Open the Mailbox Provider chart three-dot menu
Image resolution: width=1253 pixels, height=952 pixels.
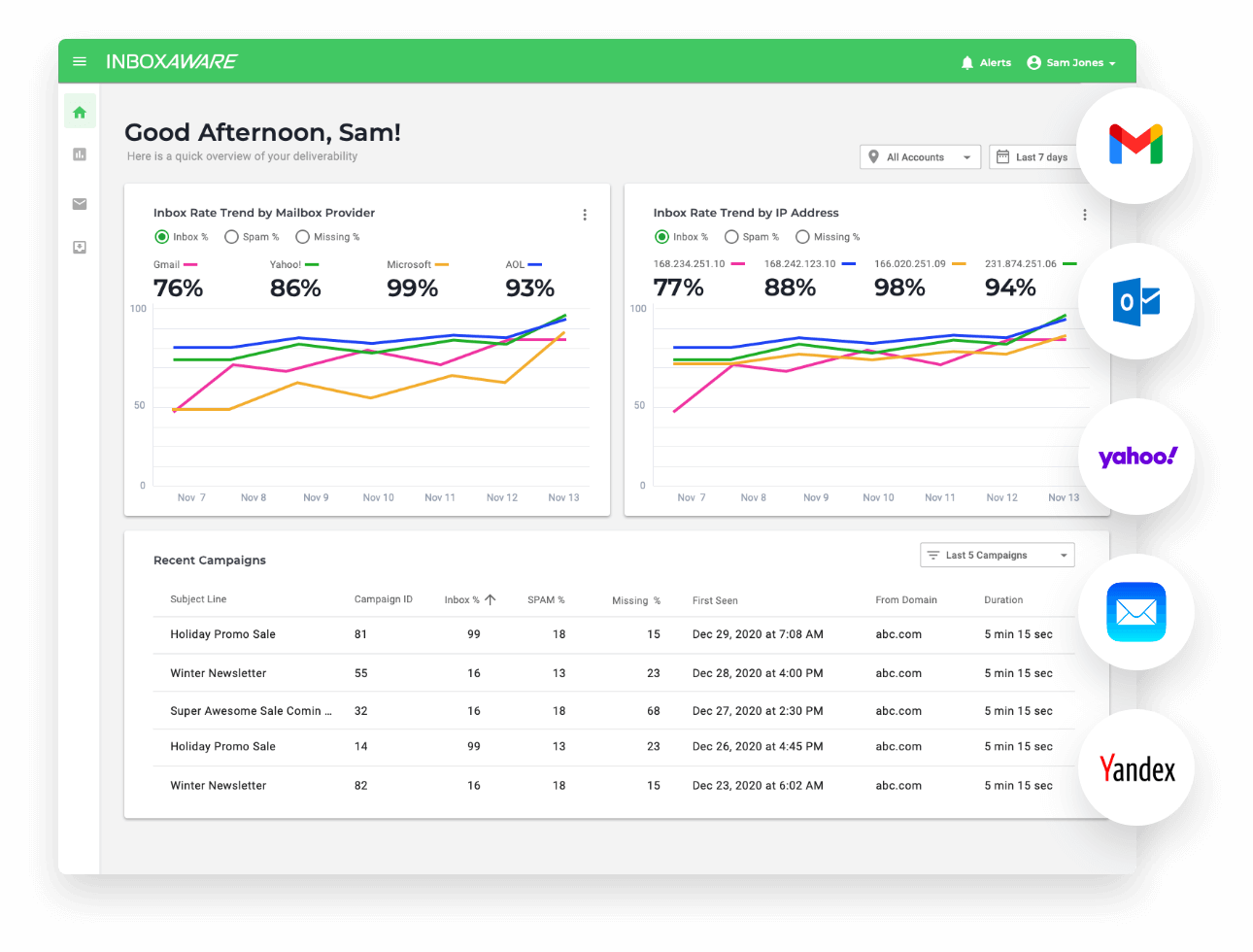pos(585,215)
